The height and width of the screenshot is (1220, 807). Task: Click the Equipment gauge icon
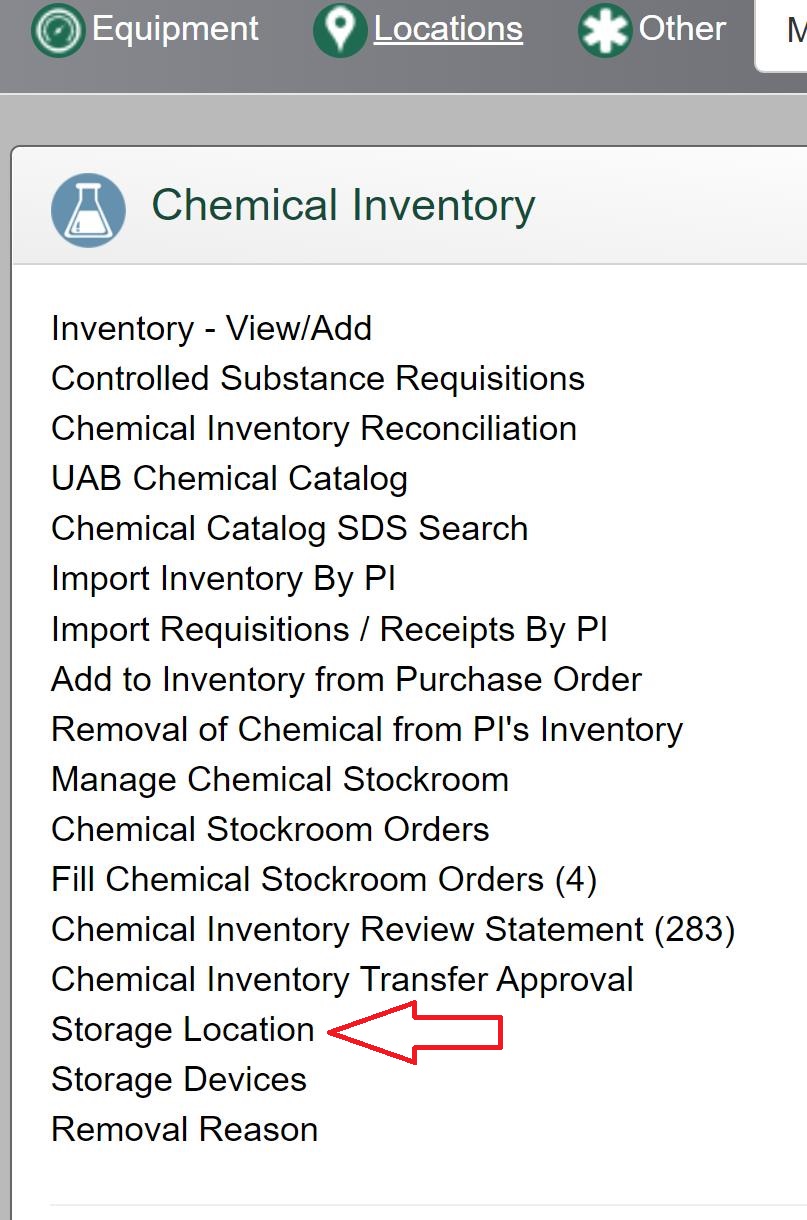tap(57, 30)
